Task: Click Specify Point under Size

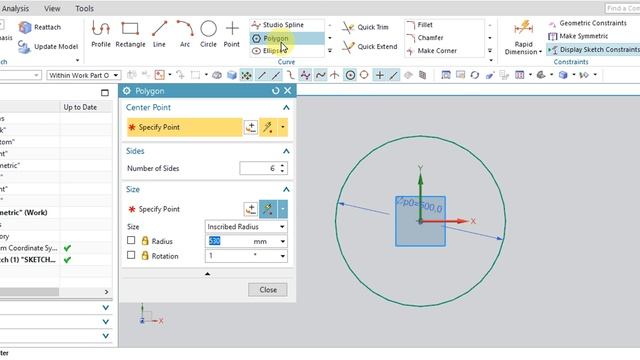Action: tap(159, 209)
